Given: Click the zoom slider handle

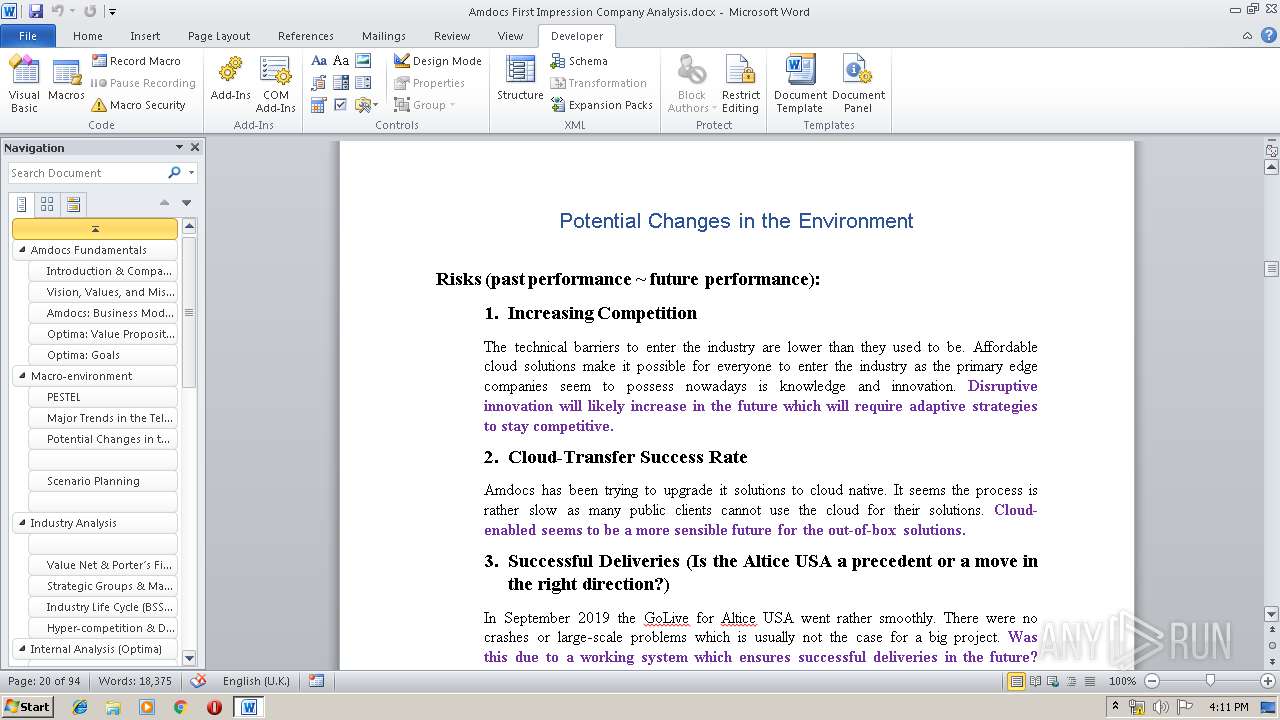Looking at the screenshot, I should (x=1210, y=681).
